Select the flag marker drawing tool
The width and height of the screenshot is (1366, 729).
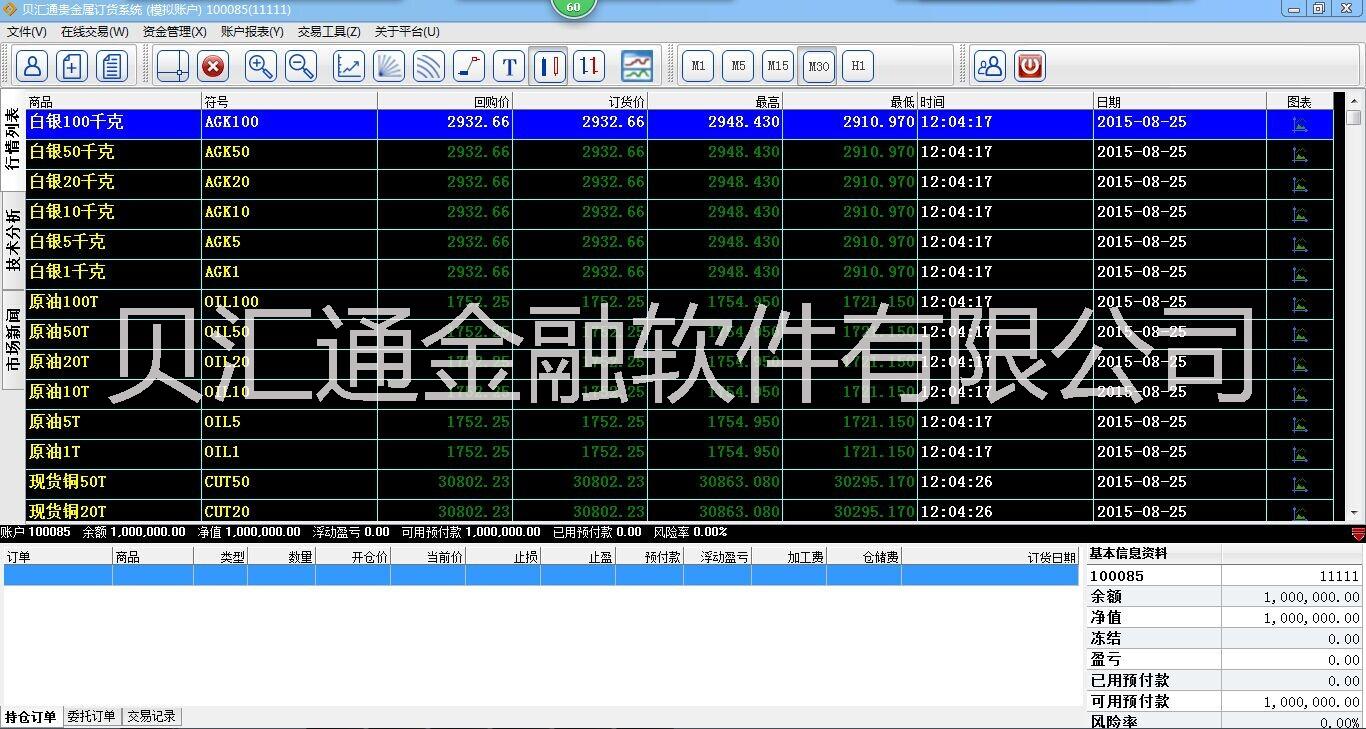point(469,67)
